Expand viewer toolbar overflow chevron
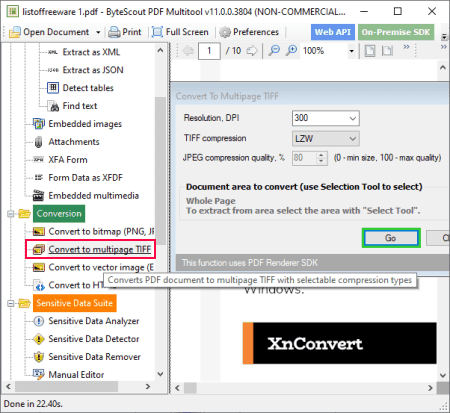Viewport: 450px width, 413px height. point(406,47)
